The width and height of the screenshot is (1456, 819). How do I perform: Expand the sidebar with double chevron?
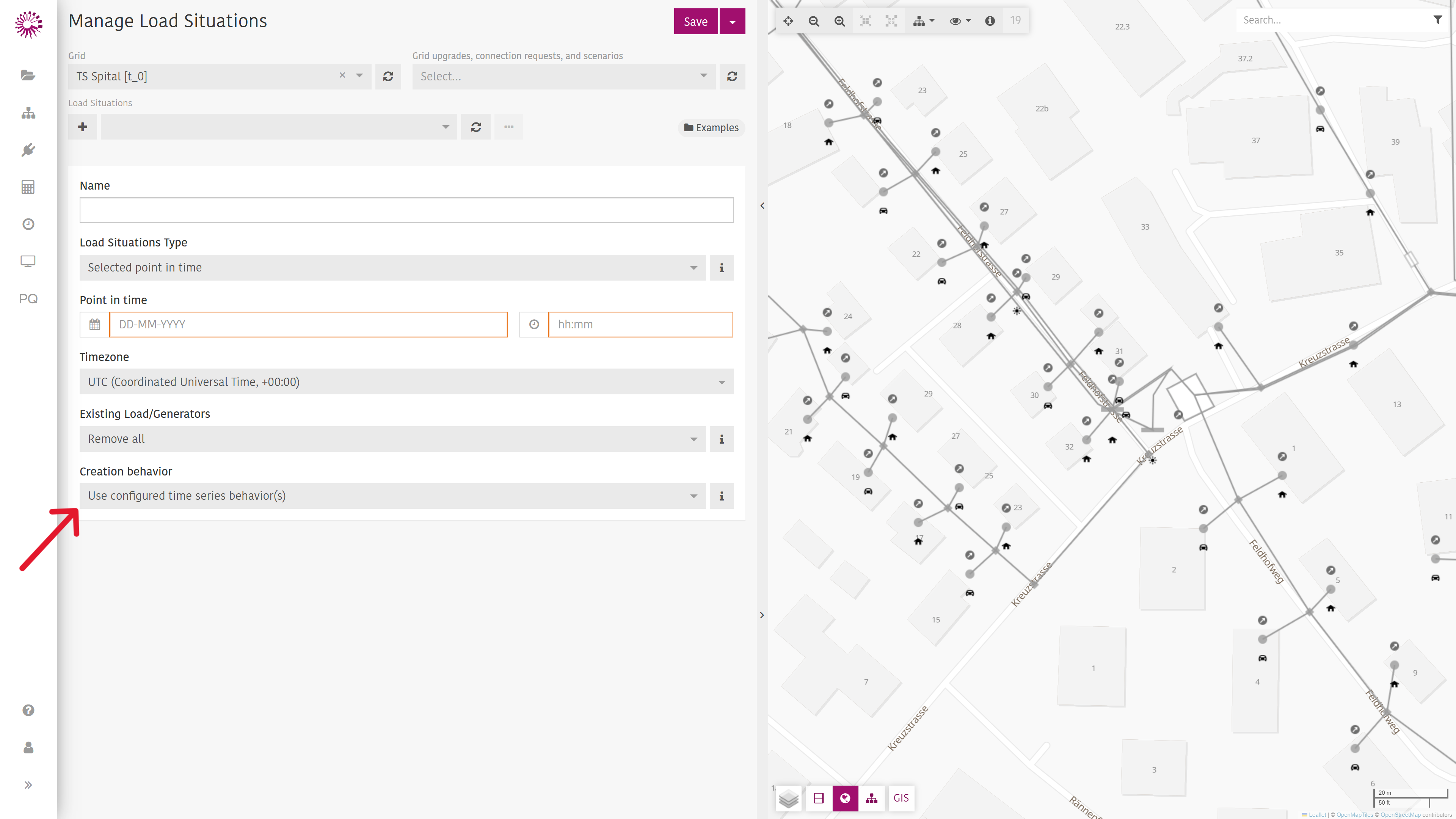click(28, 785)
